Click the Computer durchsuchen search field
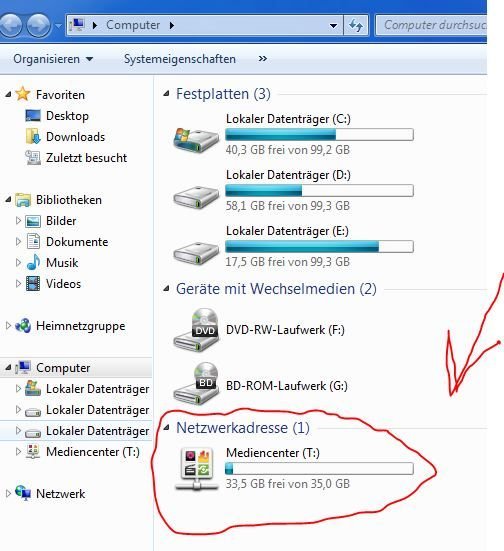 click(x=431, y=25)
